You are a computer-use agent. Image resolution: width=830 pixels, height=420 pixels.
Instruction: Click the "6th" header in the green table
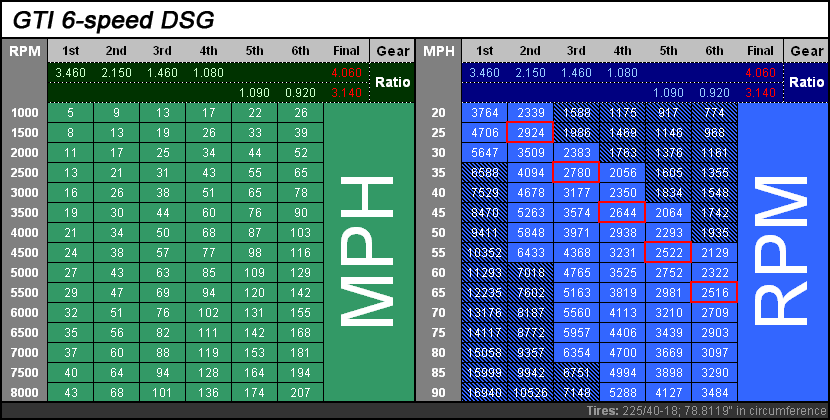pos(300,51)
